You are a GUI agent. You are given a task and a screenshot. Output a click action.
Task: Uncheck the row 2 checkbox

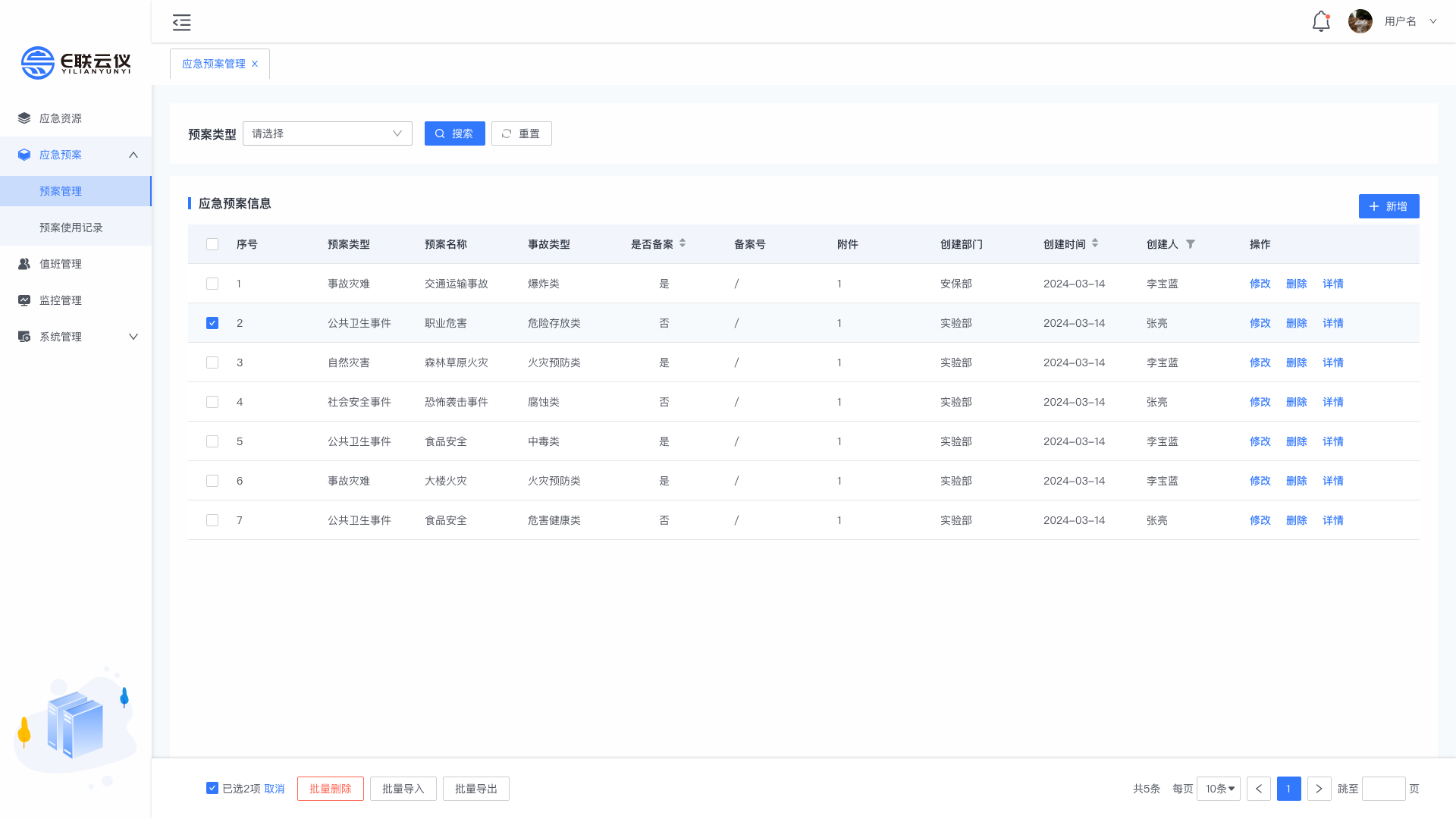coord(212,323)
